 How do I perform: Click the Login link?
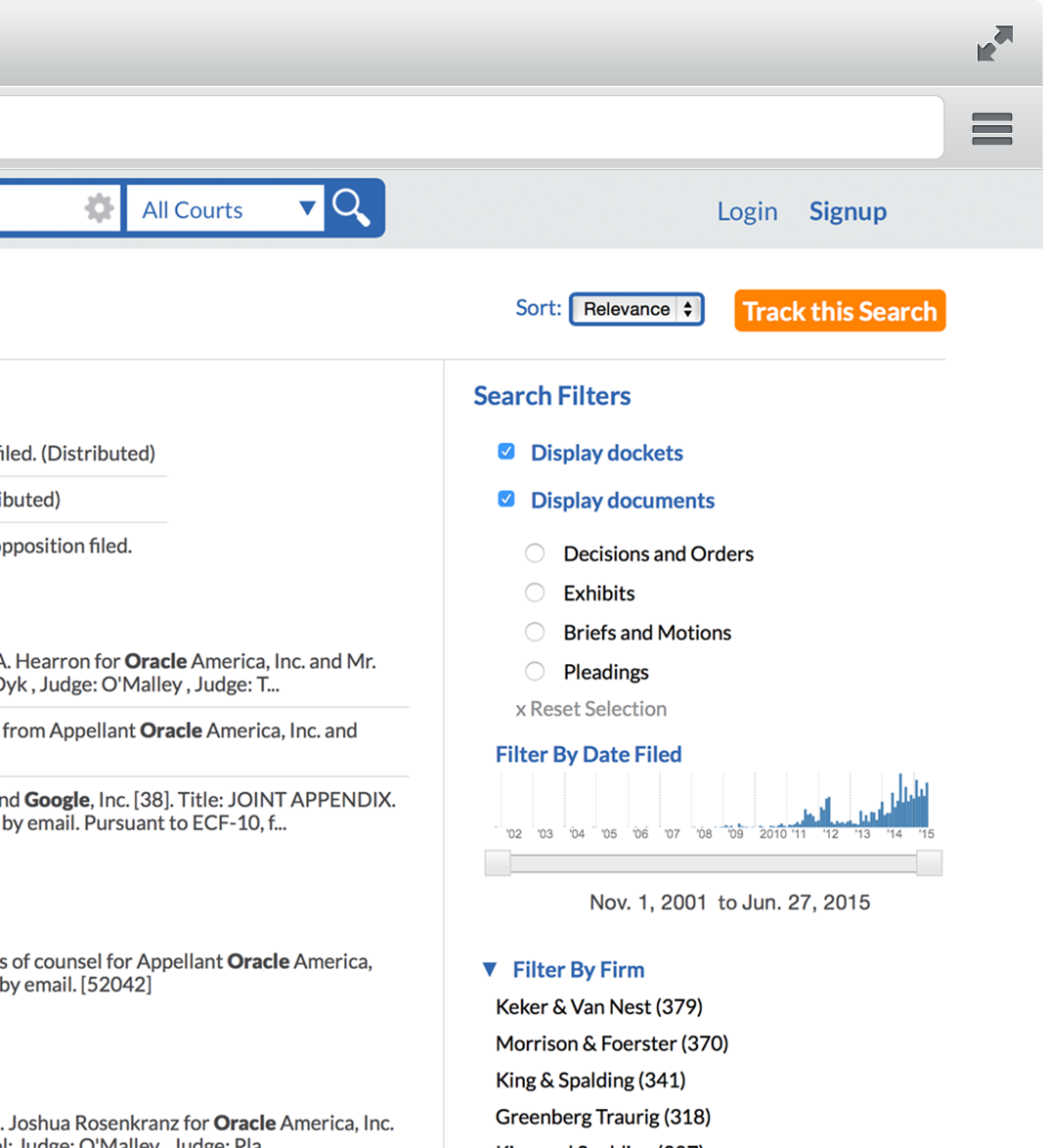pos(747,211)
